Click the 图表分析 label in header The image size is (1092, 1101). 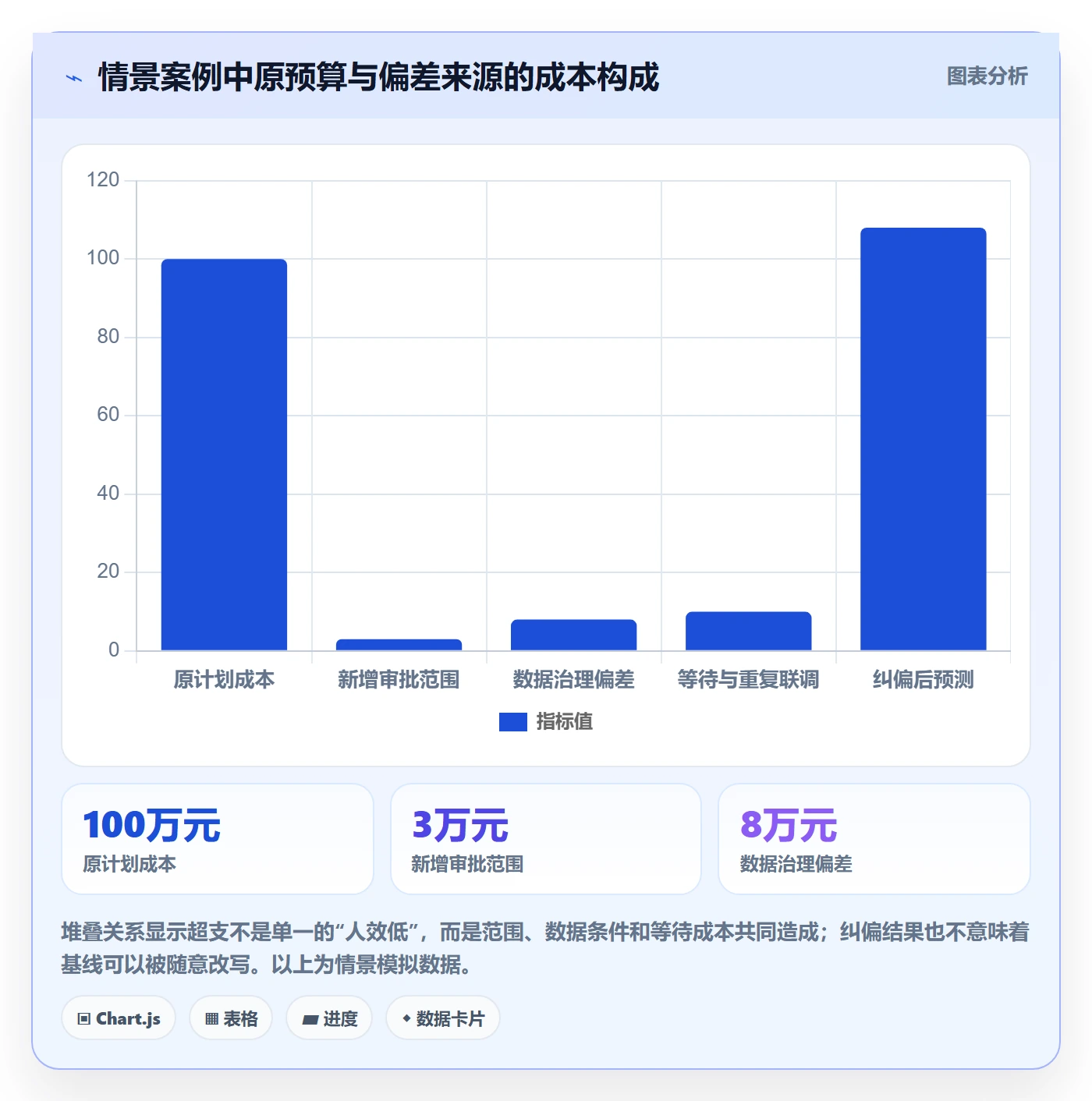pyautogui.click(x=987, y=76)
